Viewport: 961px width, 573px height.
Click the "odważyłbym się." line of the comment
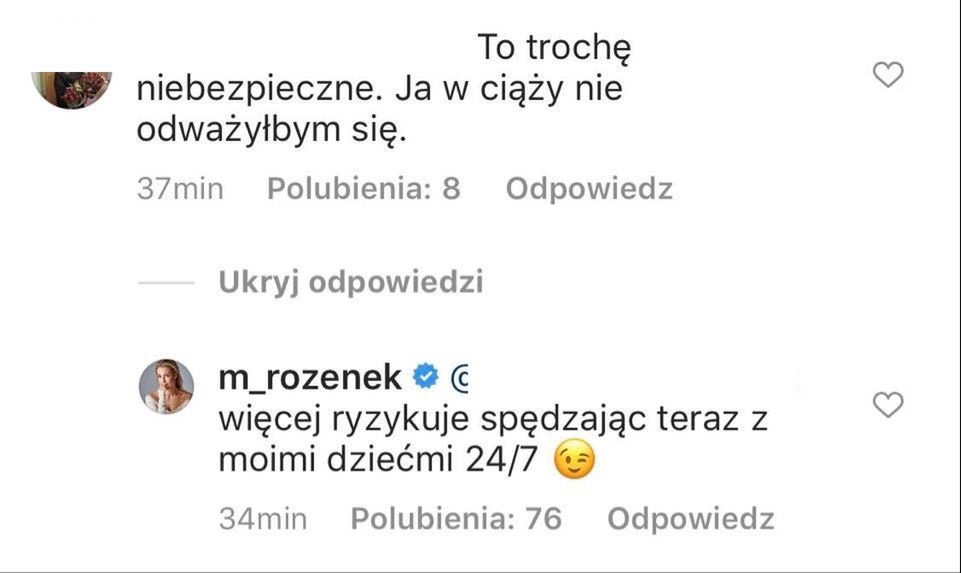[x=272, y=132]
